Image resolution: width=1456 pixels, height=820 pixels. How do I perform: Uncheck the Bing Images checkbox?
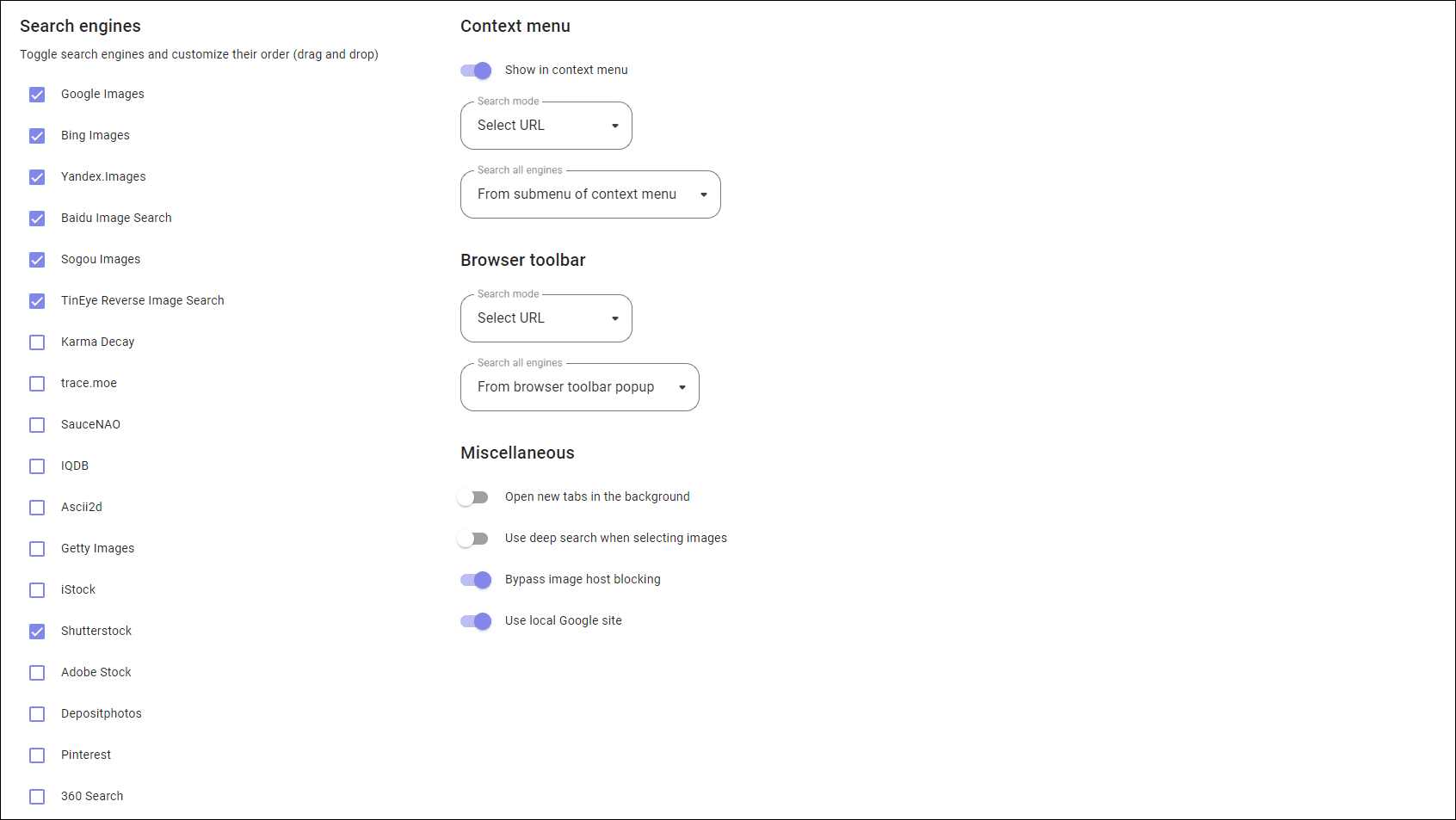pyautogui.click(x=37, y=136)
